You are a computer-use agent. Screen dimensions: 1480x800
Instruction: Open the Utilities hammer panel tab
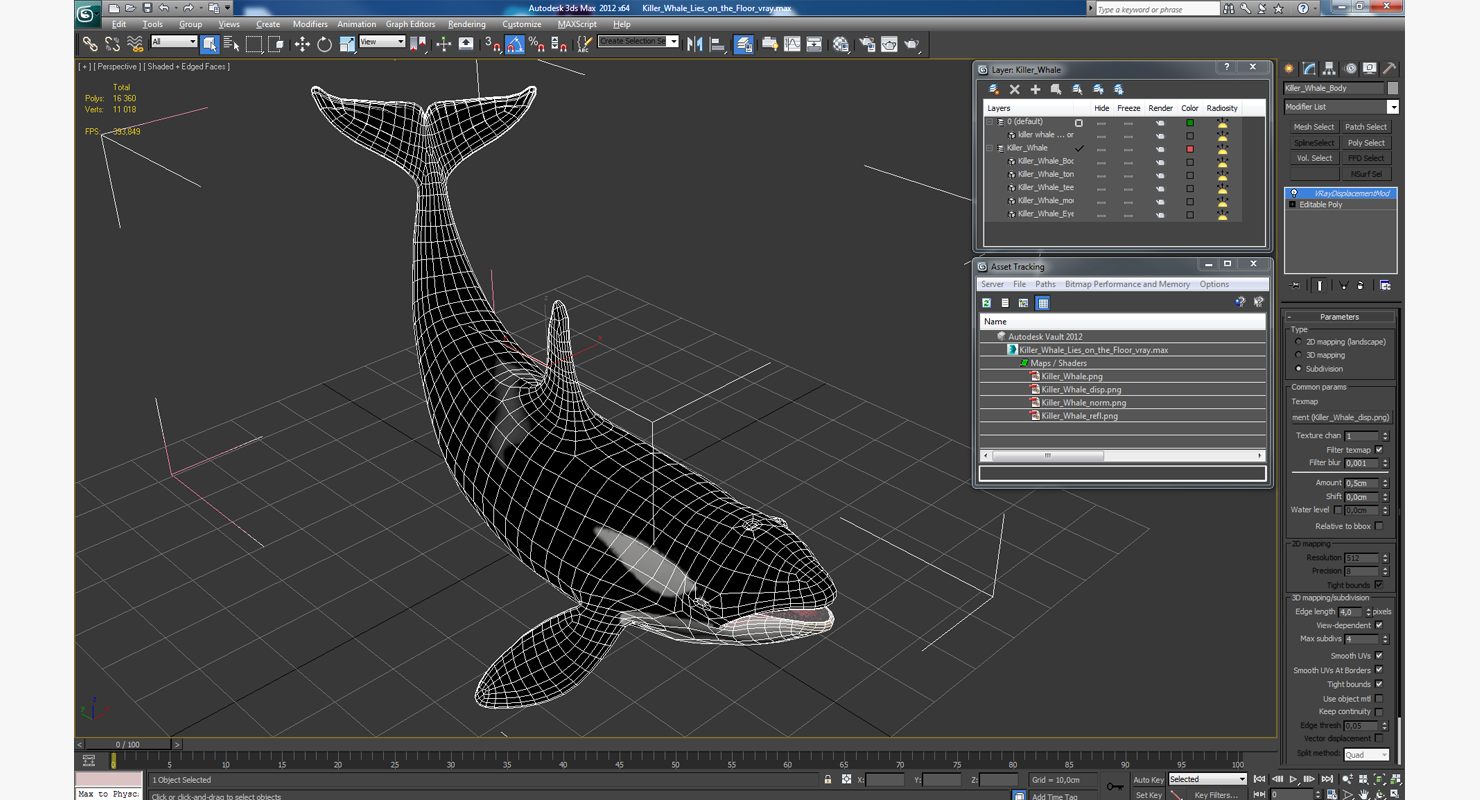tap(1389, 69)
